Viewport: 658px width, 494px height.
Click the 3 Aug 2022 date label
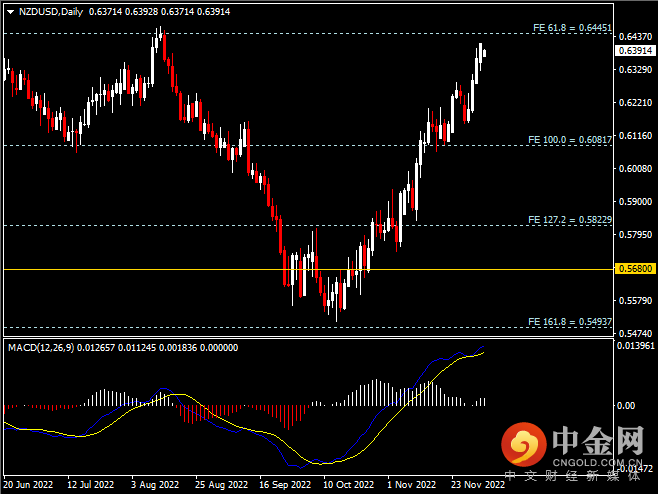tap(153, 485)
